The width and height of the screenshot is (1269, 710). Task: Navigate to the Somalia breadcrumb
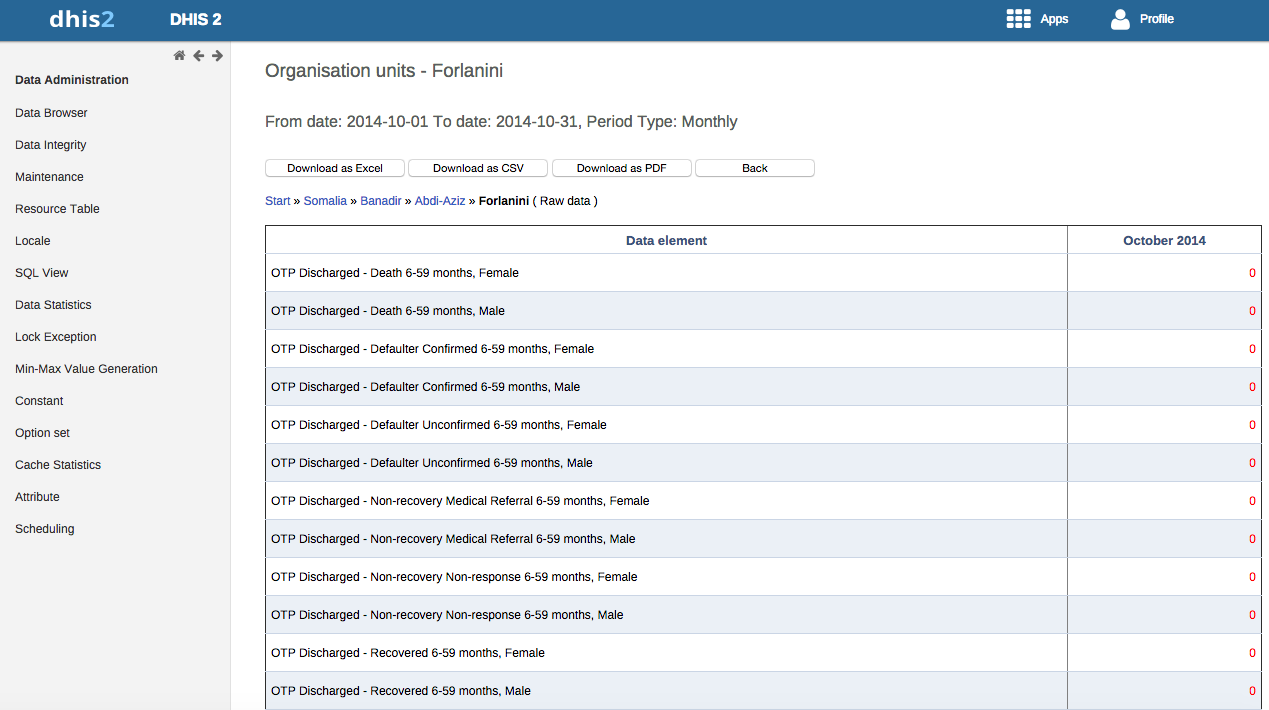click(x=325, y=201)
